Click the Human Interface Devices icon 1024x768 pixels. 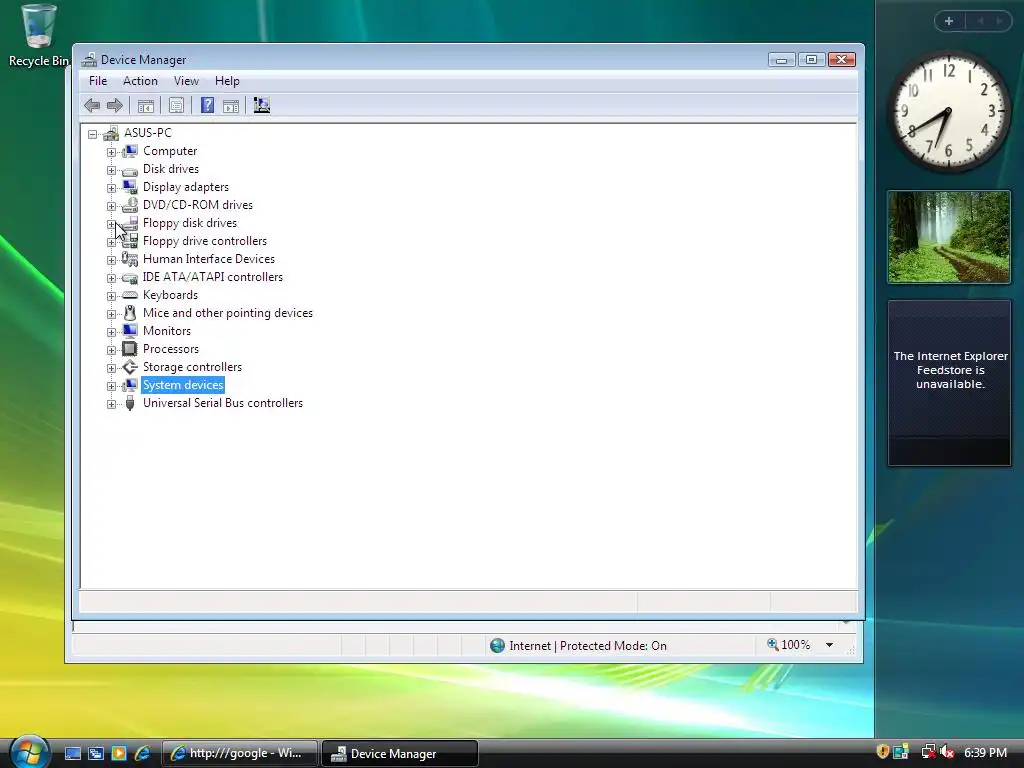130,259
